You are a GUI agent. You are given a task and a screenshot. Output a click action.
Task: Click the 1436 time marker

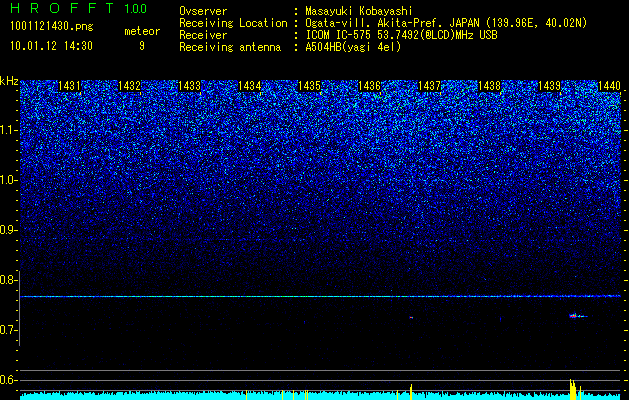369,86
